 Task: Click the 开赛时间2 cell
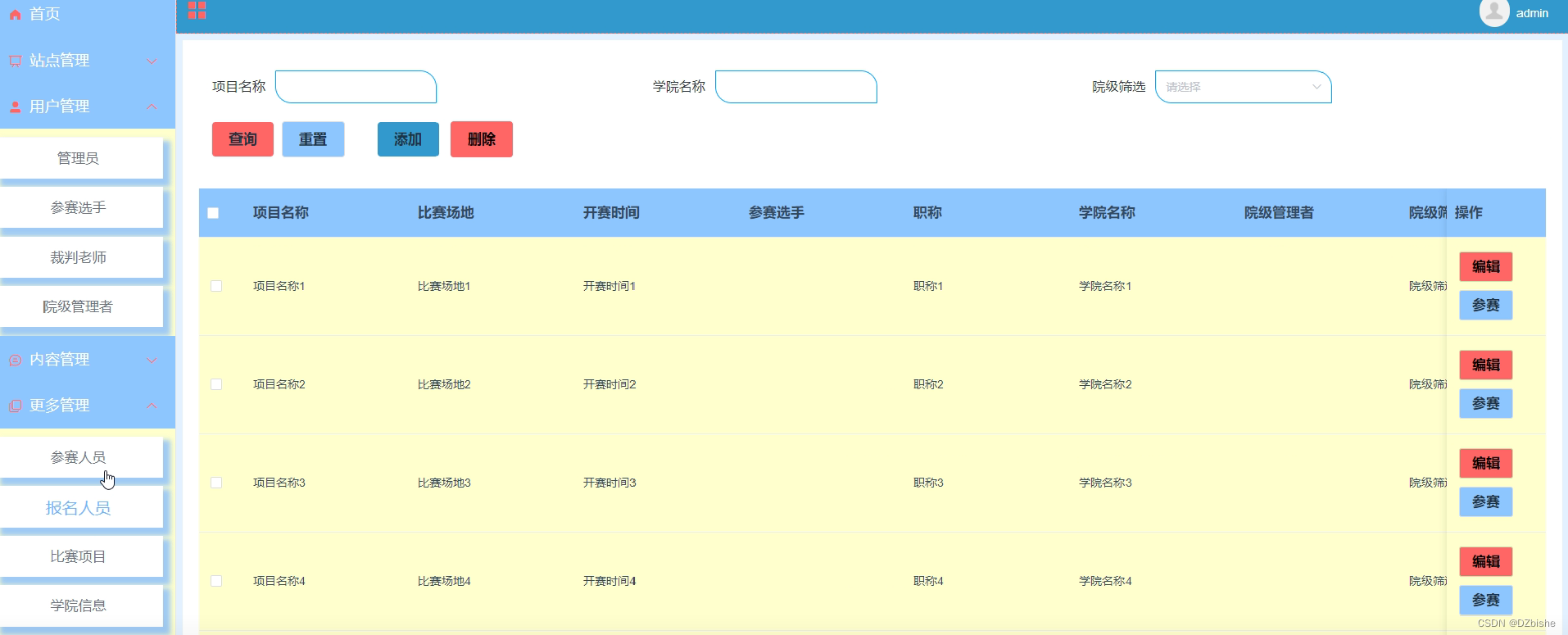[610, 384]
